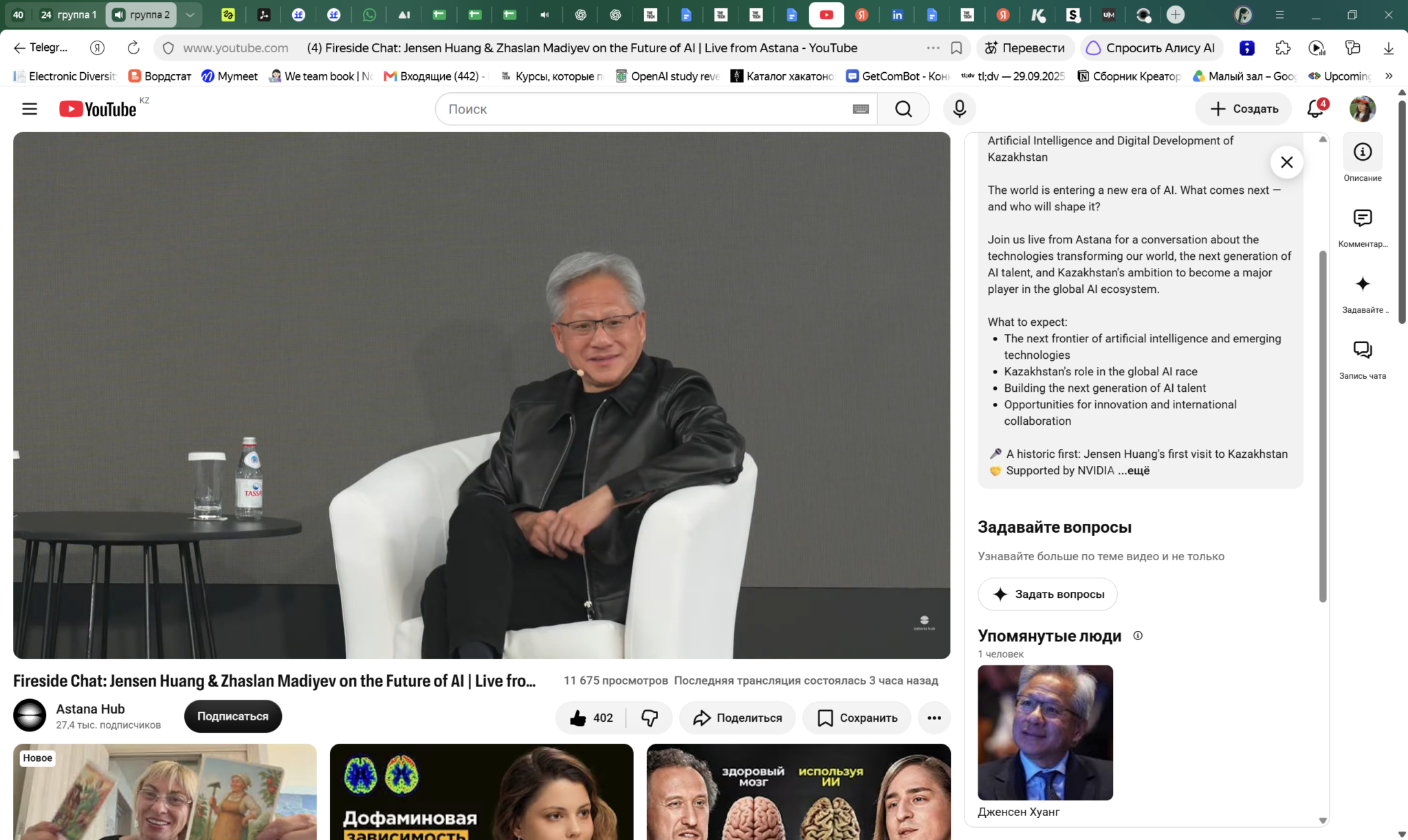Like the video with thumbs up
1408x840 pixels.
coord(591,718)
